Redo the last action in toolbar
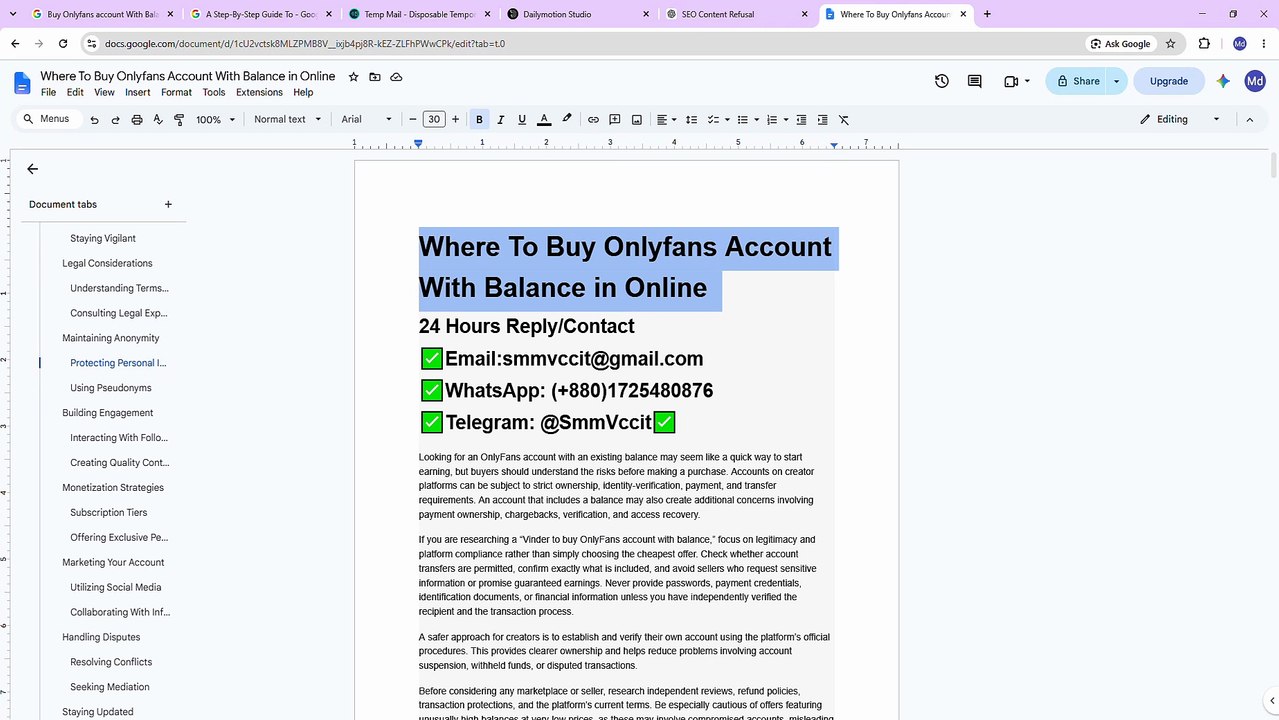 (x=115, y=119)
